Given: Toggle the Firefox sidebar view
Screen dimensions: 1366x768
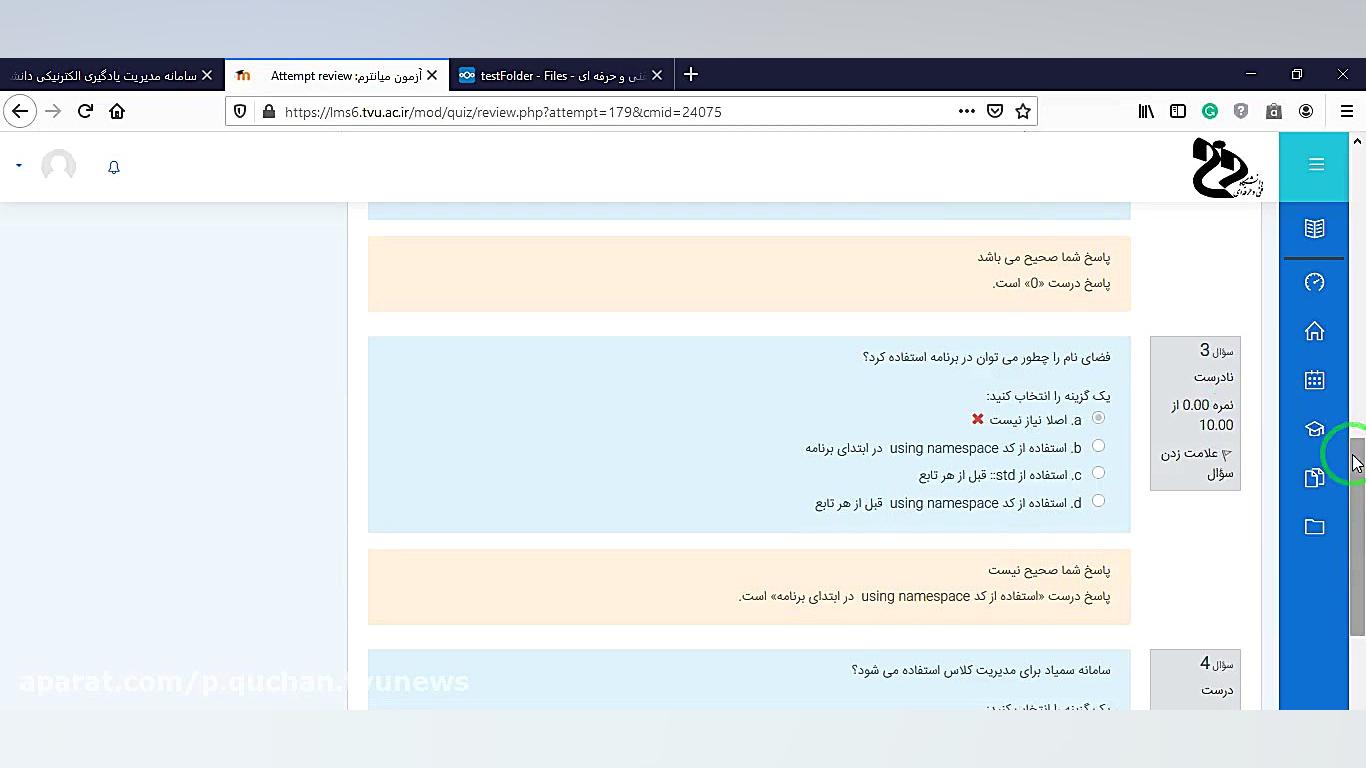Looking at the screenshot, I should pyautogui.click(x=1178, y=111).
